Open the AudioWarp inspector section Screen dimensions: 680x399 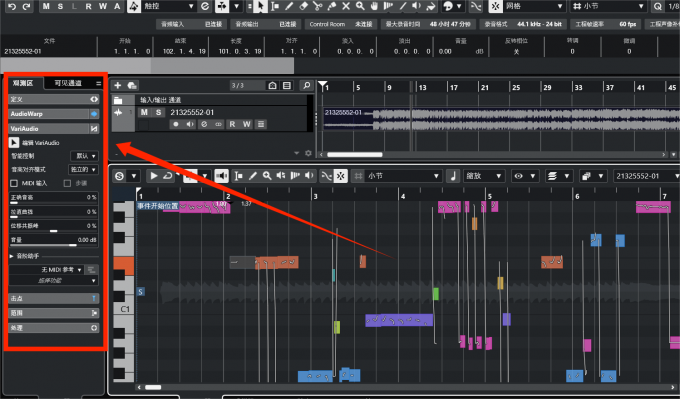(54, 114)
